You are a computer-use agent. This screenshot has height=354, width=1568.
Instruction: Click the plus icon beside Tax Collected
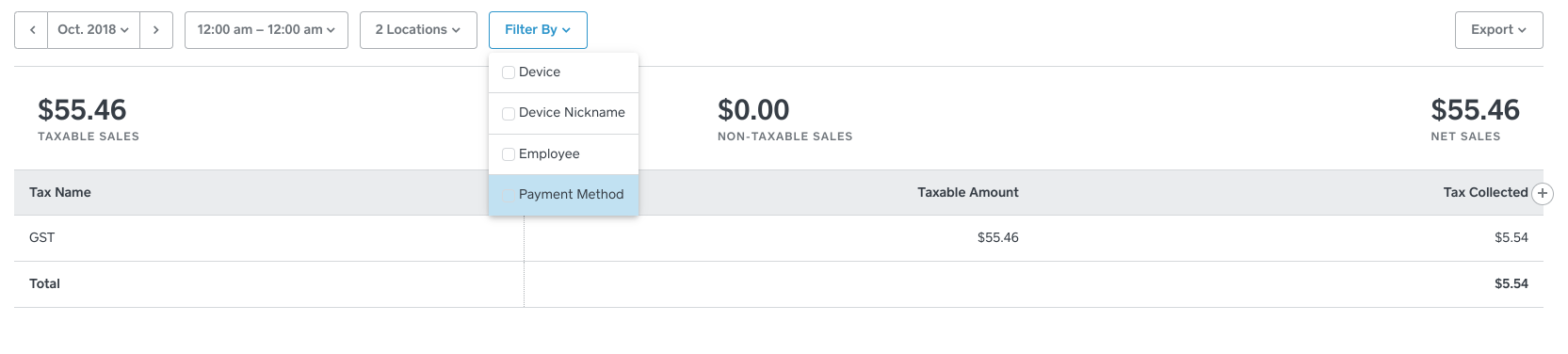point(1543,193)
